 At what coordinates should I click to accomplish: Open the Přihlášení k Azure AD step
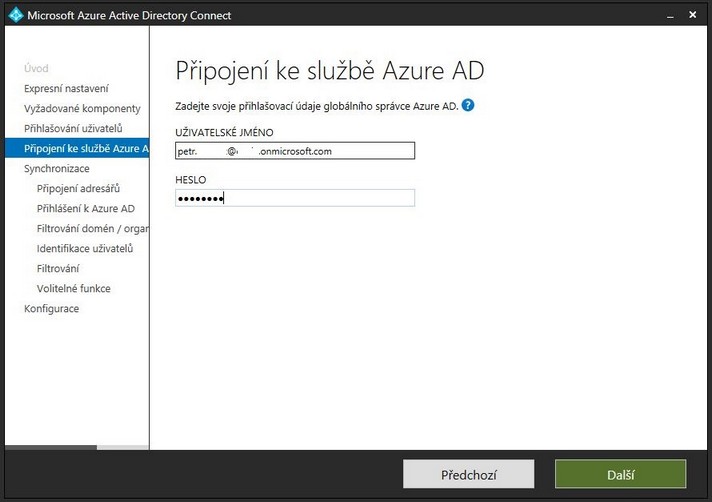click(86, 208)
